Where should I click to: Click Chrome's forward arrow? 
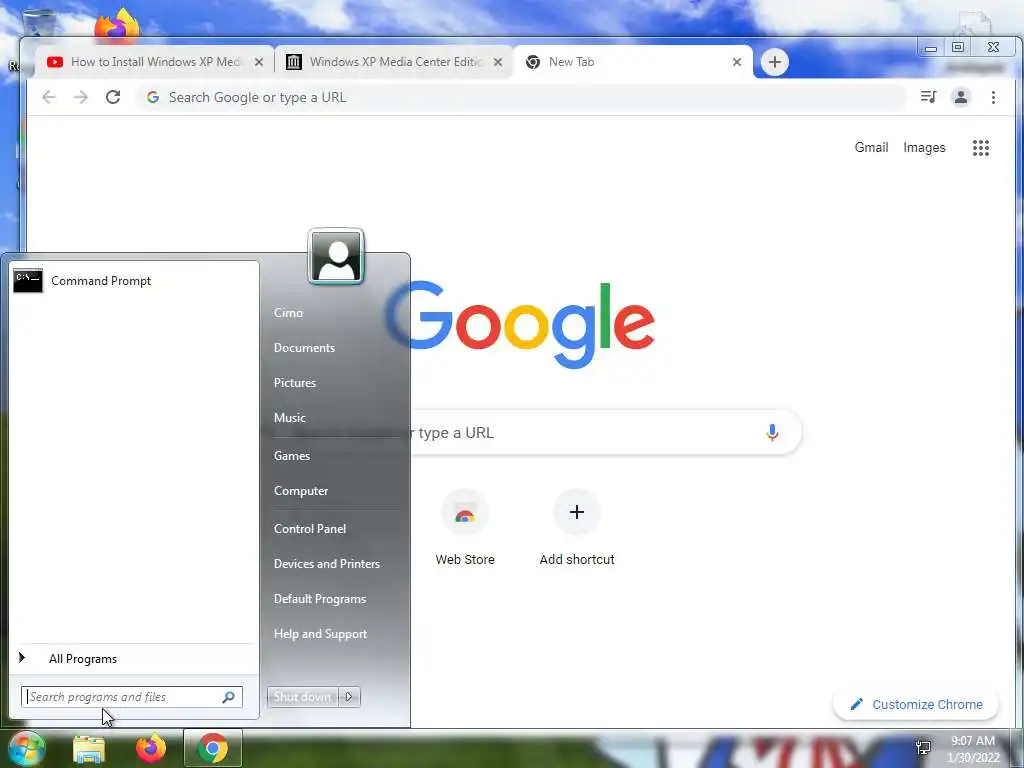pos(80,97)
